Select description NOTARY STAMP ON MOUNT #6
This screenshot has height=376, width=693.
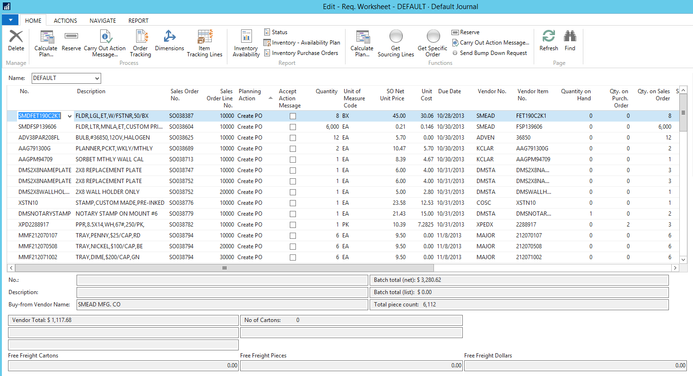tap(117, 214)
